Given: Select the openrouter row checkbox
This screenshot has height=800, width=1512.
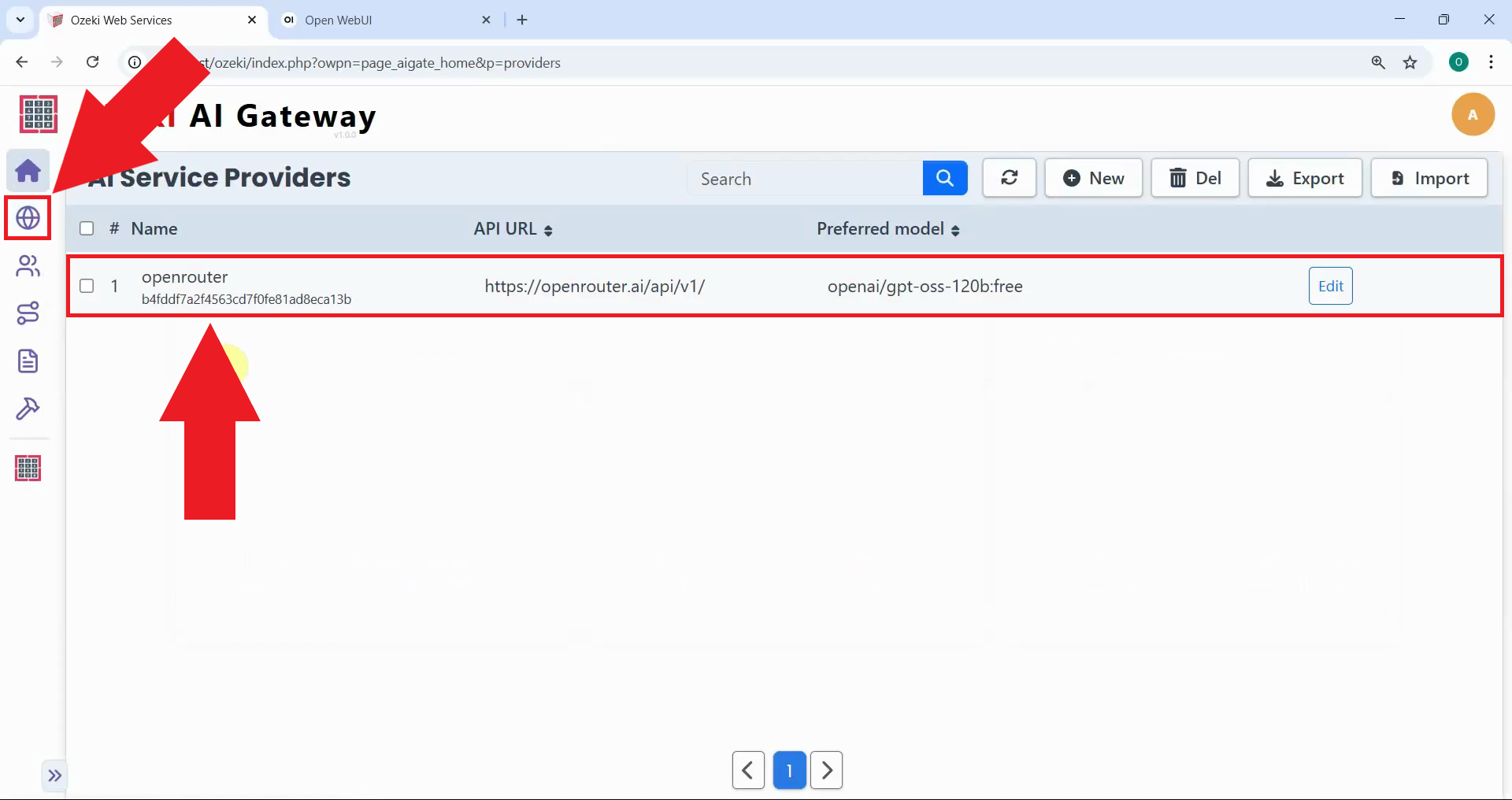Looking at the screenshot, I should (x=87, y=286).
